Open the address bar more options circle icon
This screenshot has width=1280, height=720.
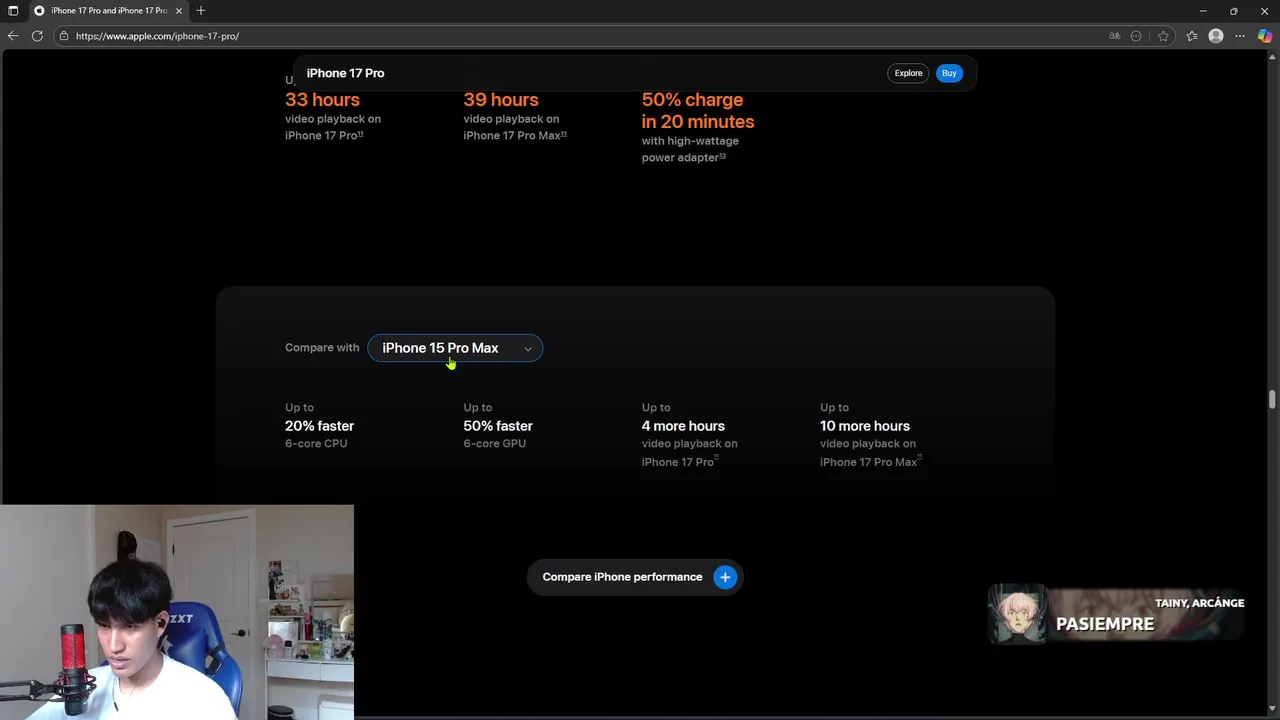(1136, 36)
